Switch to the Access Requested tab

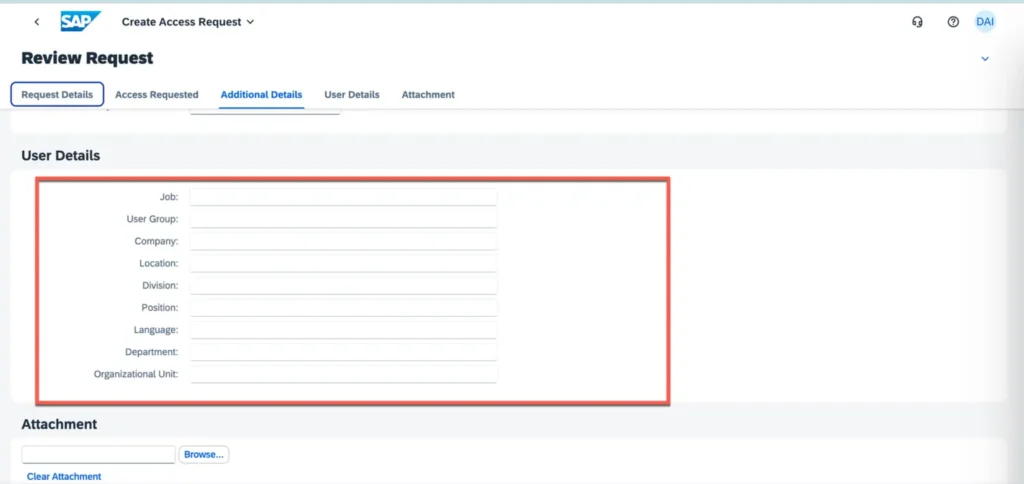(x=157, y=95)
